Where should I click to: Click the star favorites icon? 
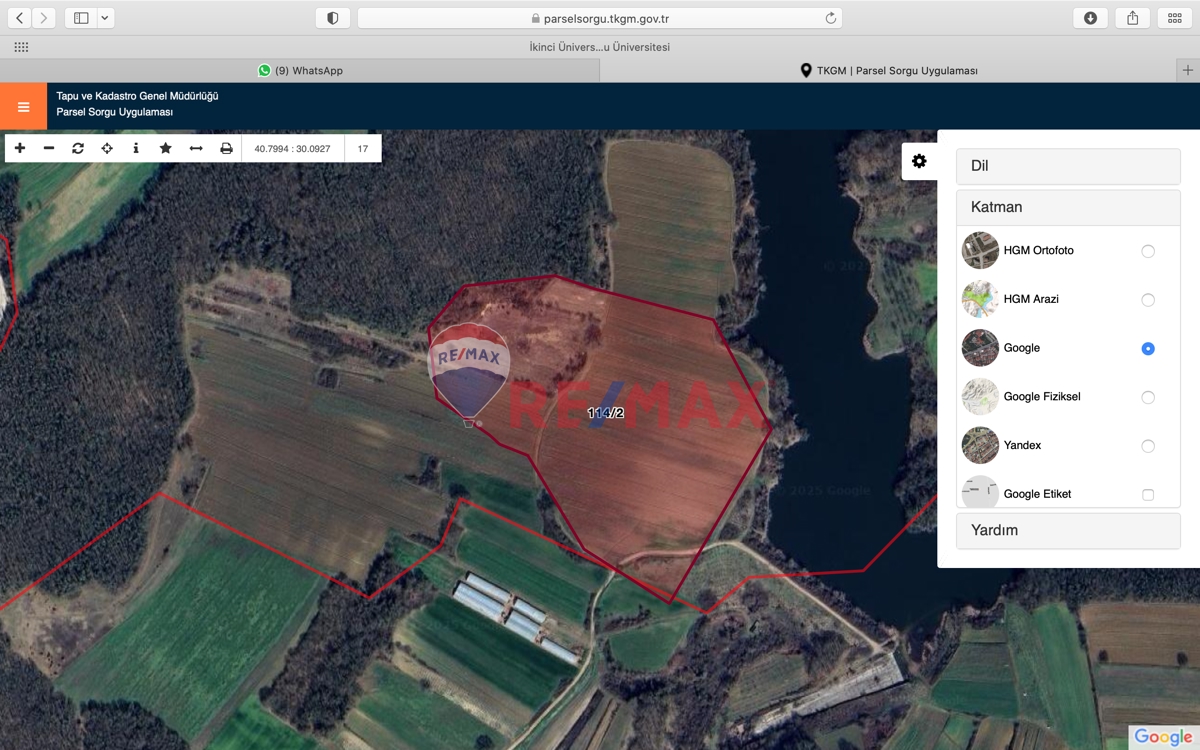166,148
